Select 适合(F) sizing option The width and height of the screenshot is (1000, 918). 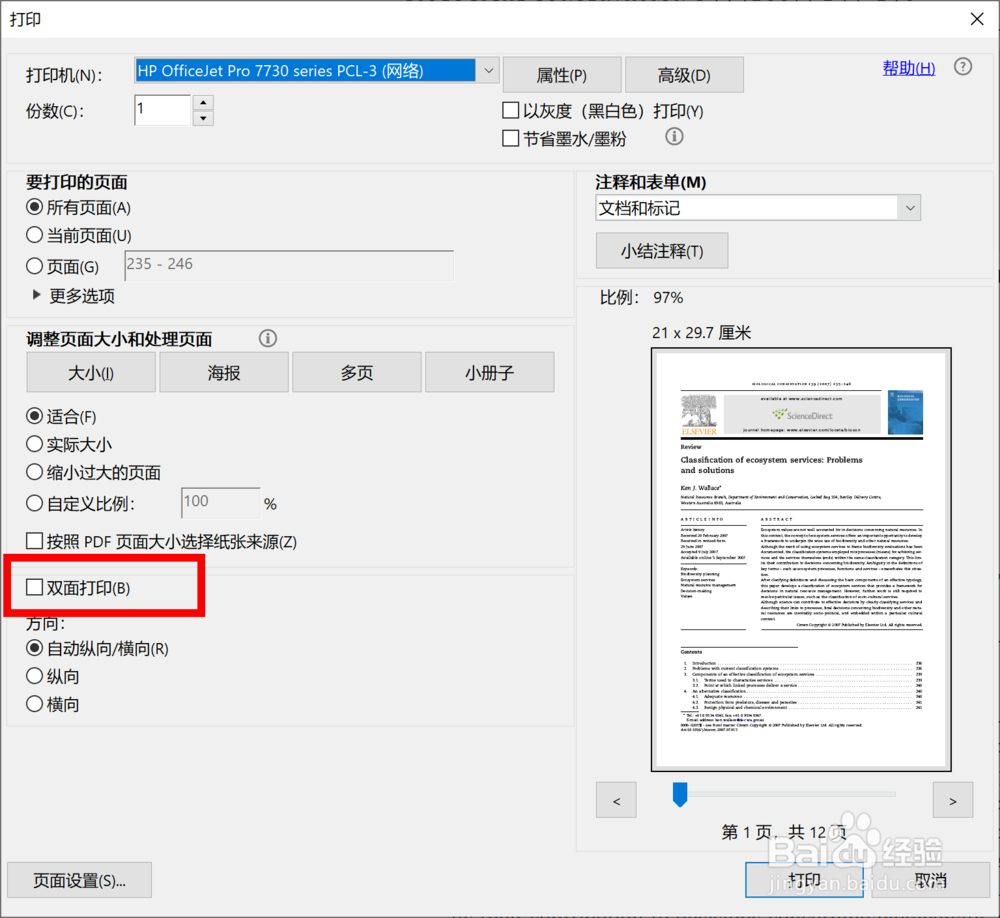coord(34,416)
